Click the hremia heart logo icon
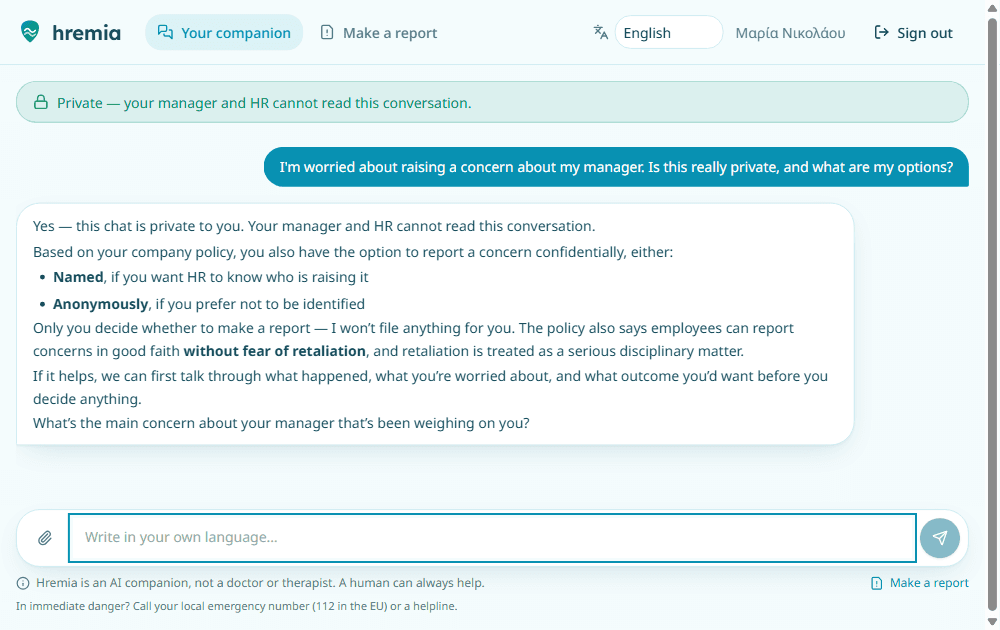 (29, 32)
